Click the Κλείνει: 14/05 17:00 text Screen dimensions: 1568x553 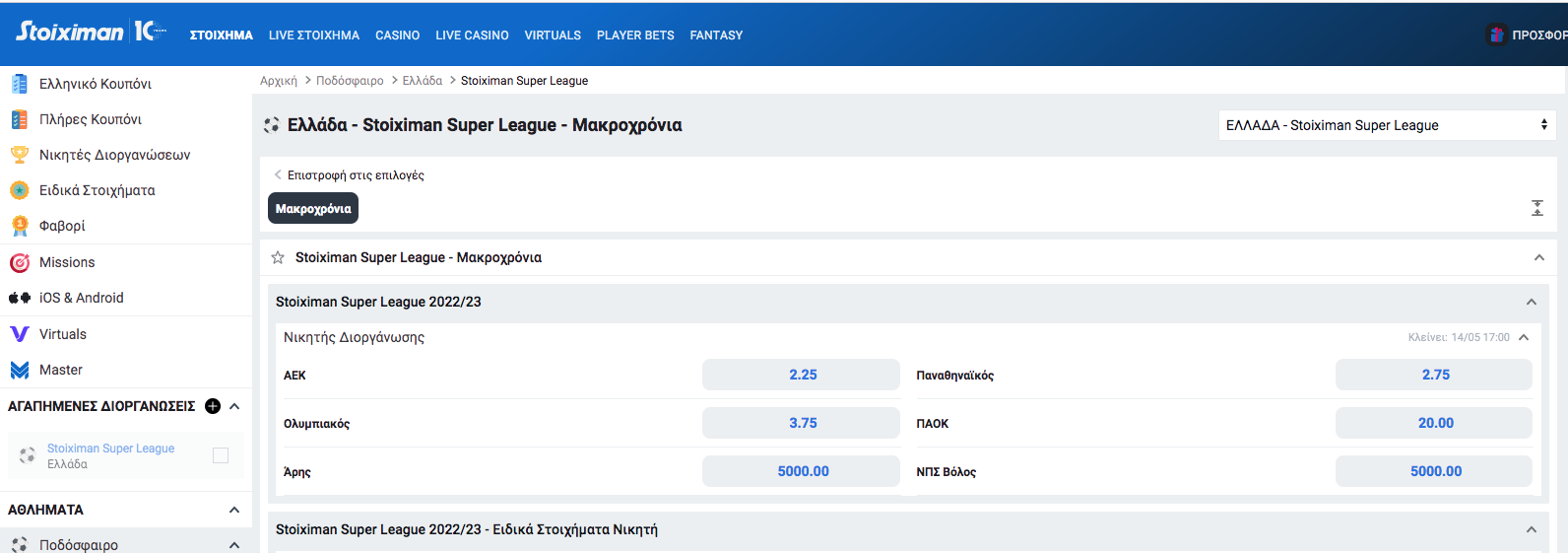1459,337
